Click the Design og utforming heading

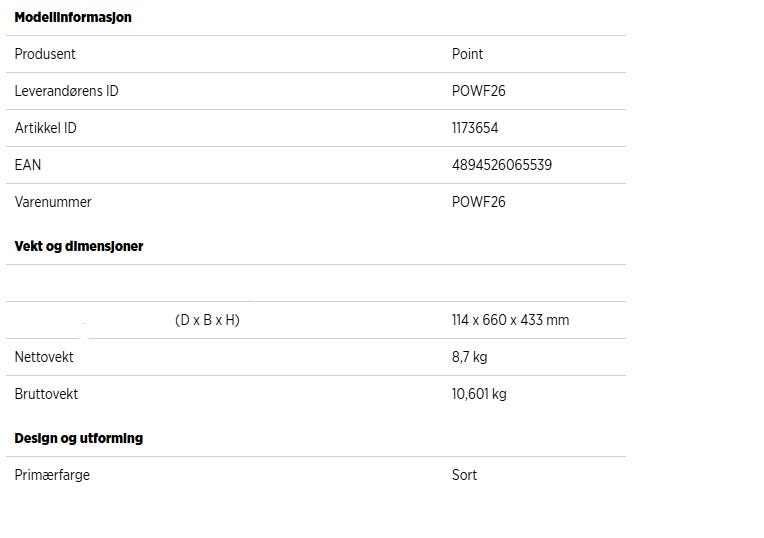79,438
